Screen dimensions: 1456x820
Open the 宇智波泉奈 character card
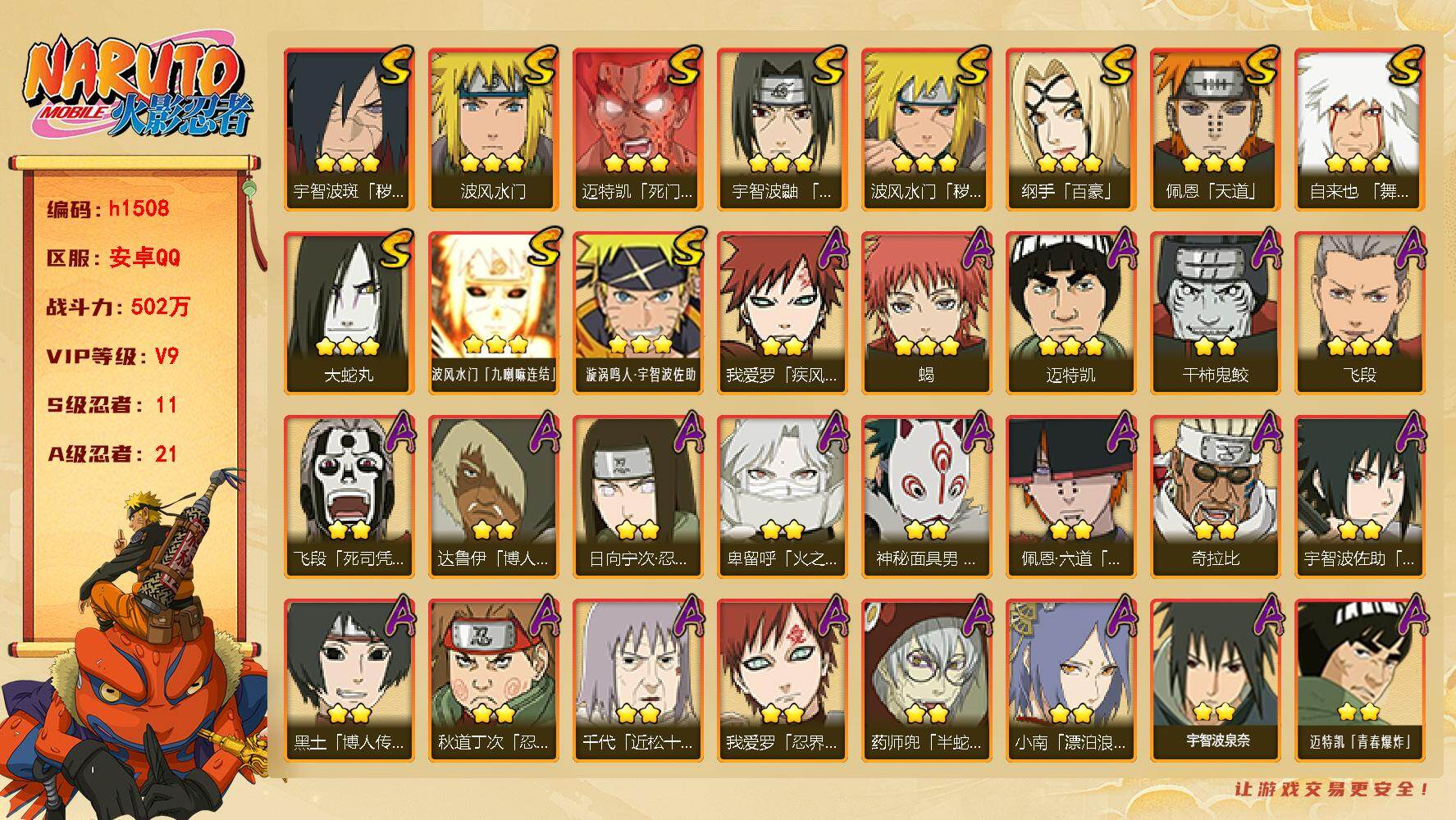tap(1215, 681)
